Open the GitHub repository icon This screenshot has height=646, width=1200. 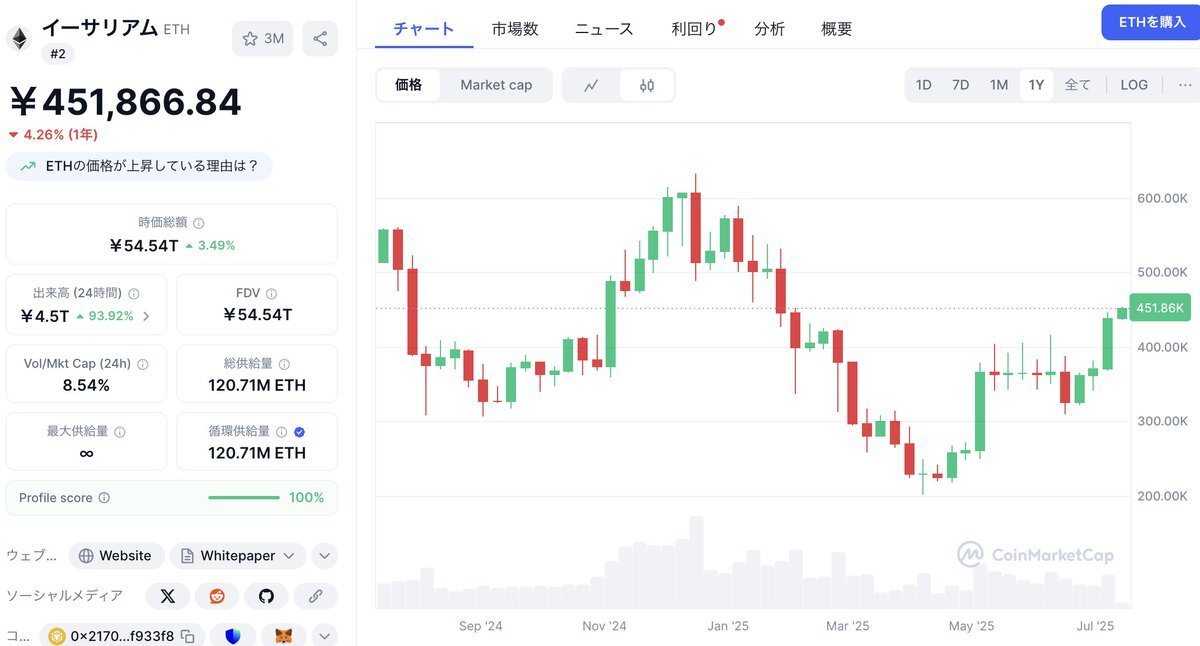266,596
